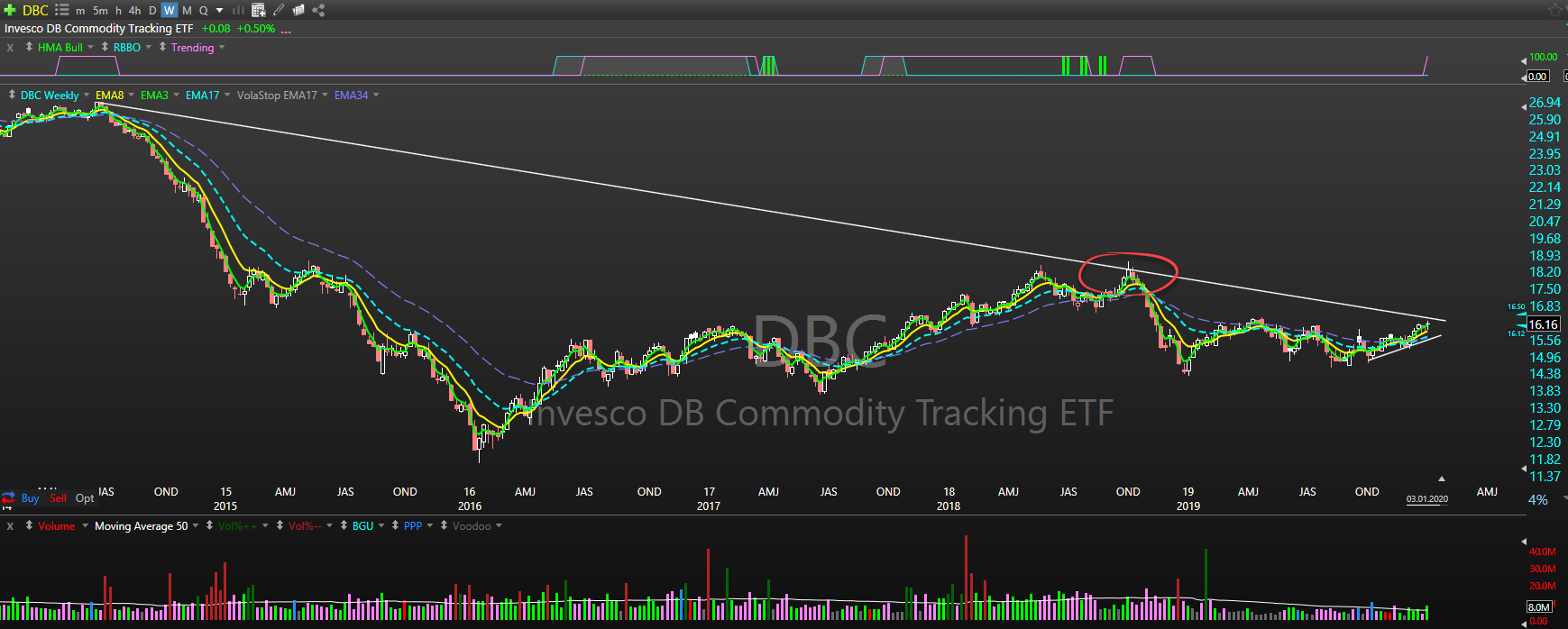The height and width of the screenshot is (629, 1568).
Task: Switch to the 5m timeframe
Action: (100, 11)
